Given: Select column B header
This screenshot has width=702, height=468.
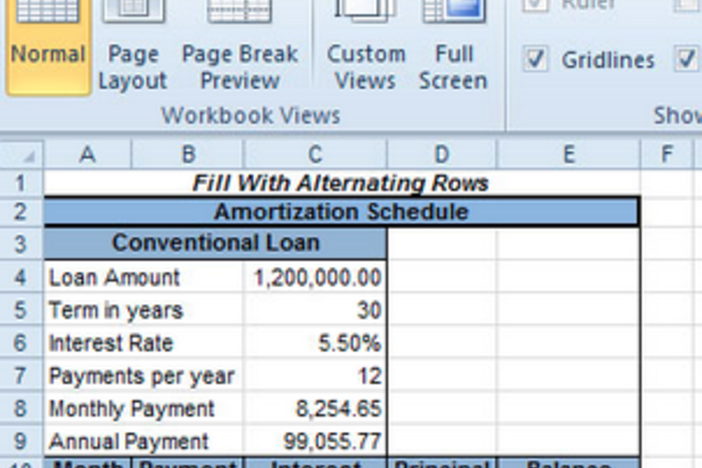Looking at the screenshot, I should point(188,155).
